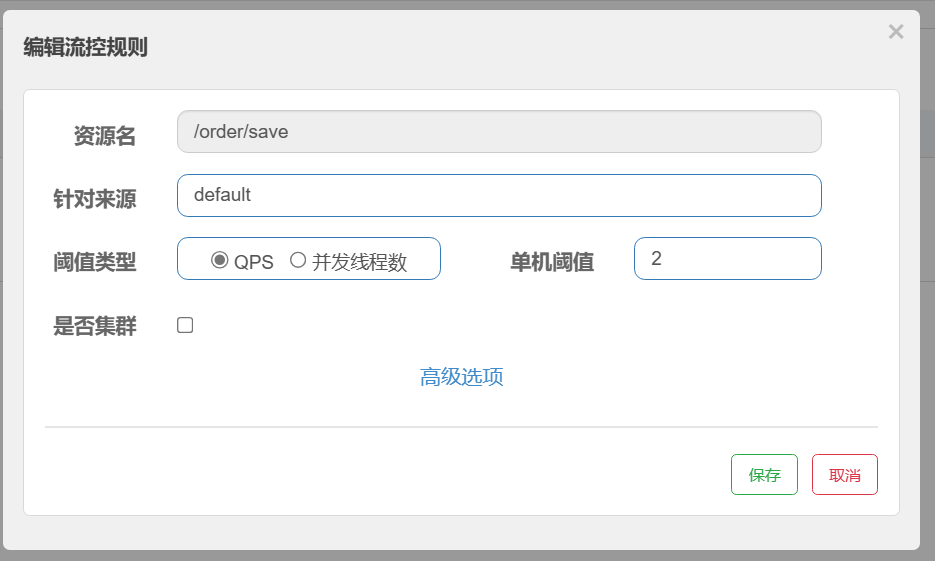Save the rule with the 保存 button

764,475
